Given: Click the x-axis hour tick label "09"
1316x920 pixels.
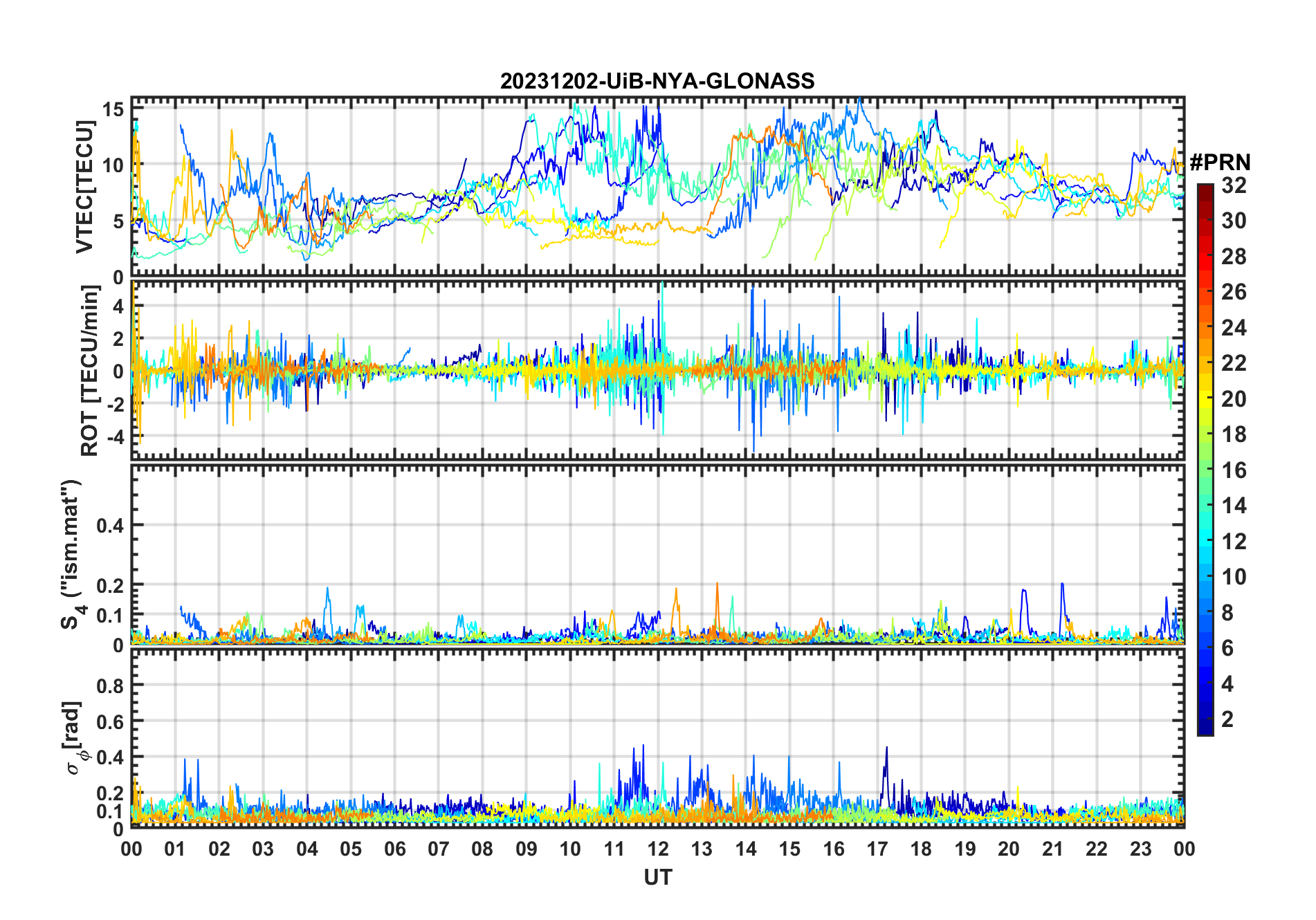Looking at the screenshot, I should 527,849.
